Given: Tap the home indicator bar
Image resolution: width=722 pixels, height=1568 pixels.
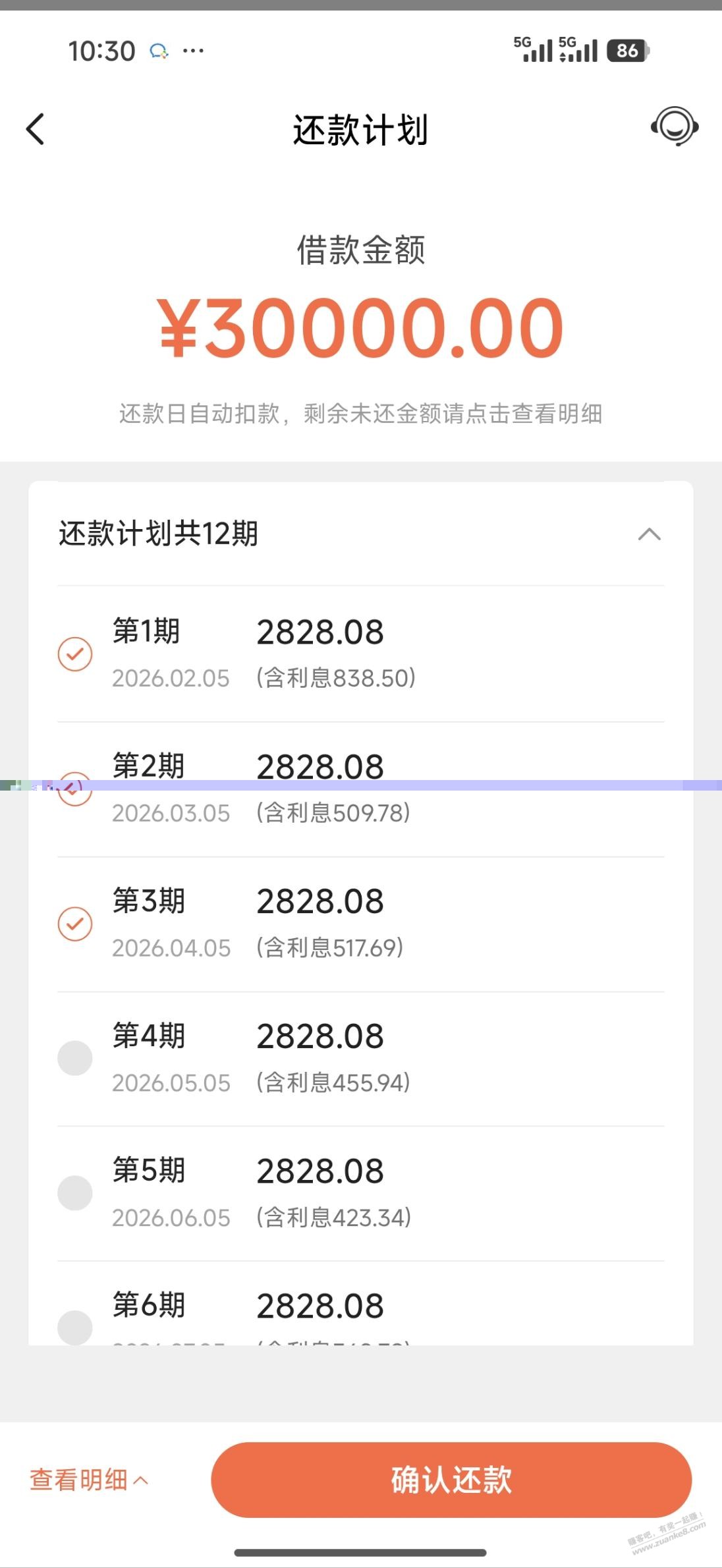Looking at the screenshot, I should point(360,1553).
